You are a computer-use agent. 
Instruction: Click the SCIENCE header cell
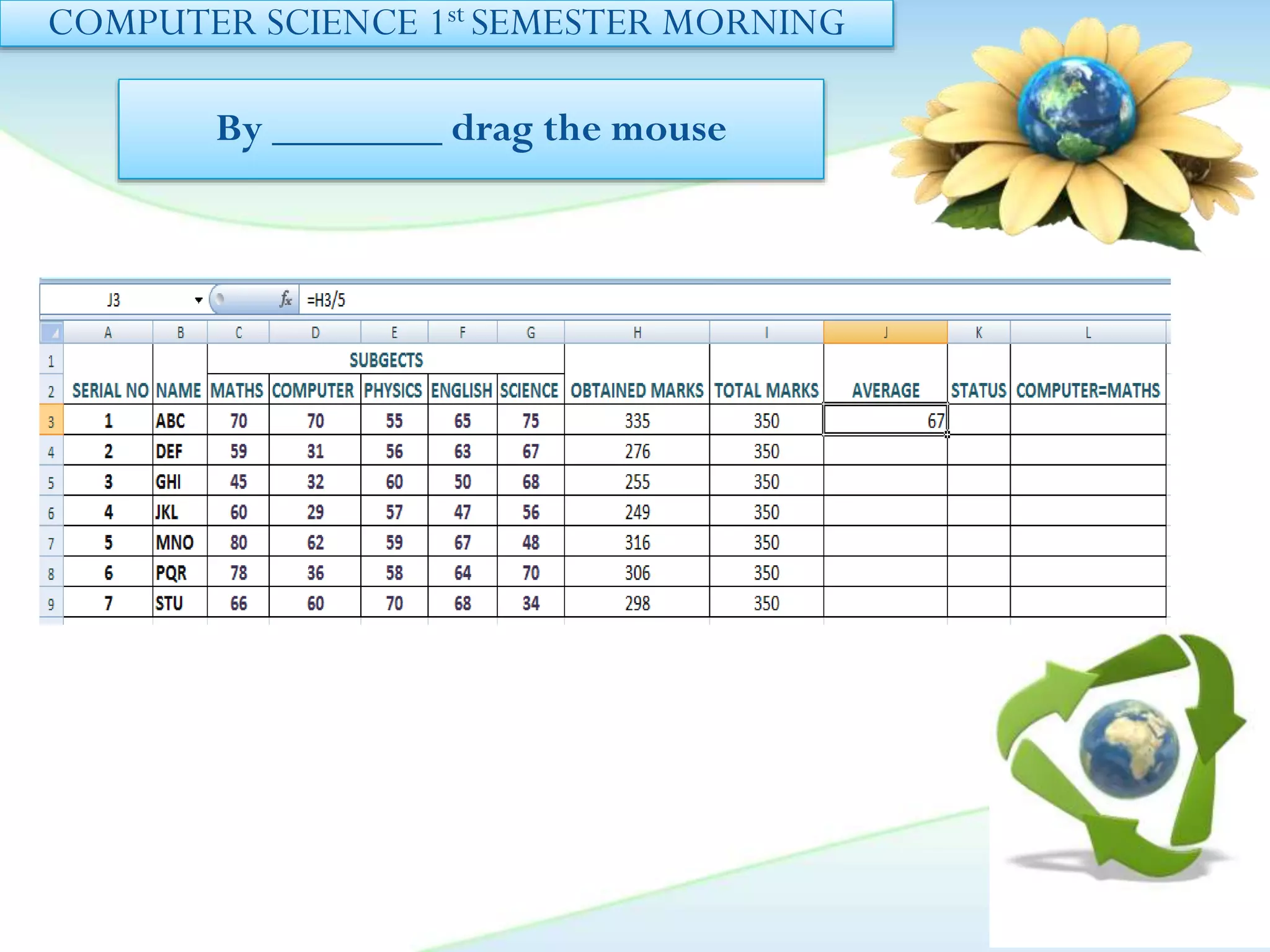[531, 390]
